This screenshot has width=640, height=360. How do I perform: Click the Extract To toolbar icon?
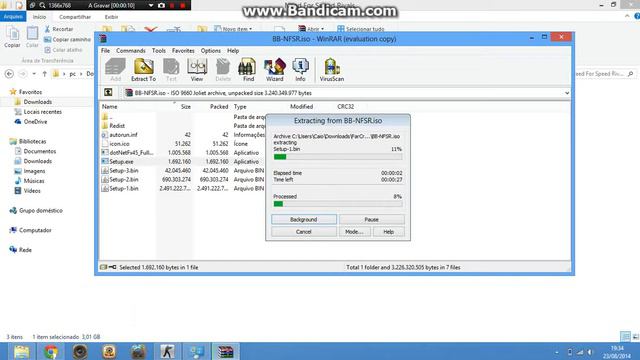point(143,70)
